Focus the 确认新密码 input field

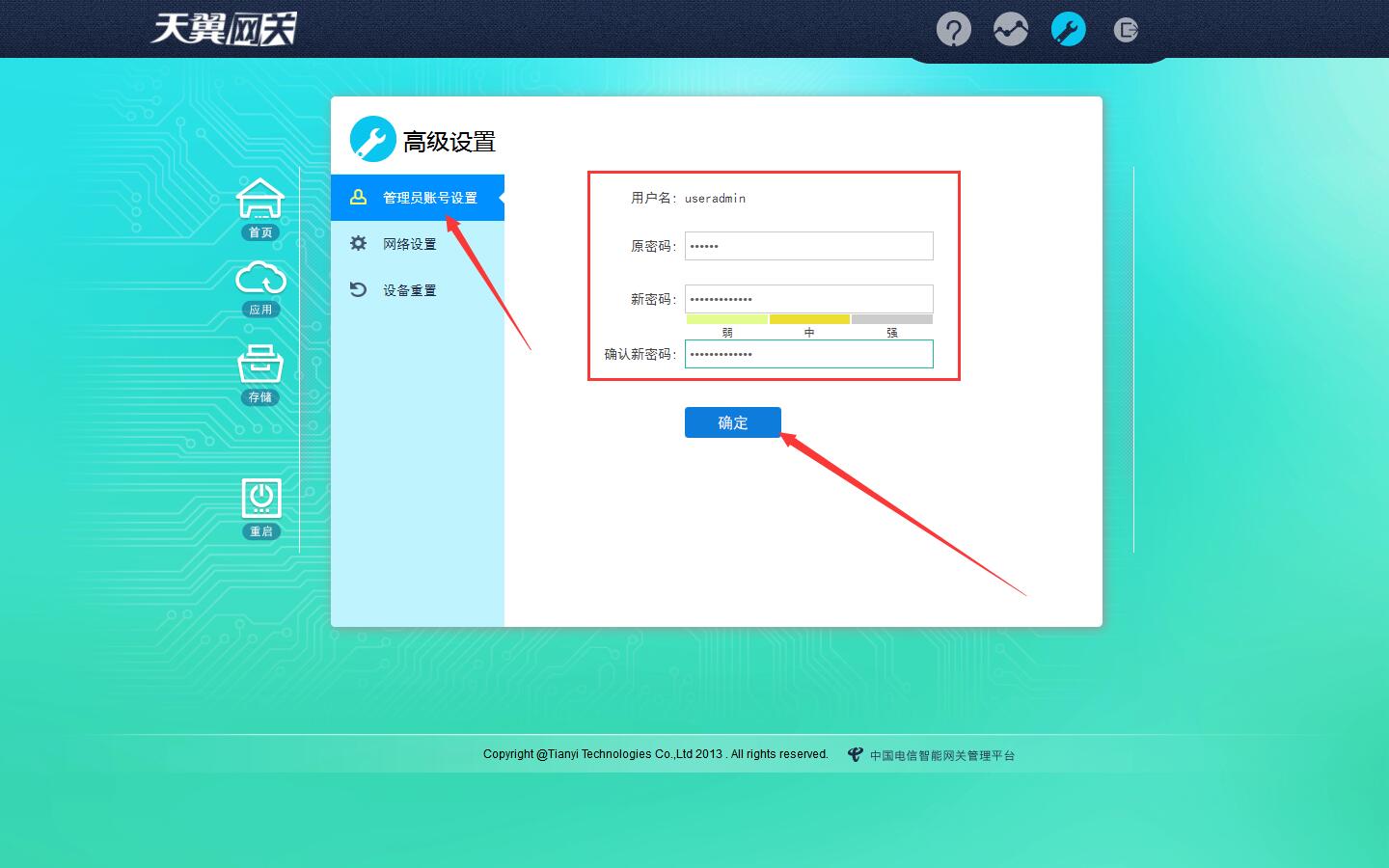pyautogui.click(x=809, y=354)
